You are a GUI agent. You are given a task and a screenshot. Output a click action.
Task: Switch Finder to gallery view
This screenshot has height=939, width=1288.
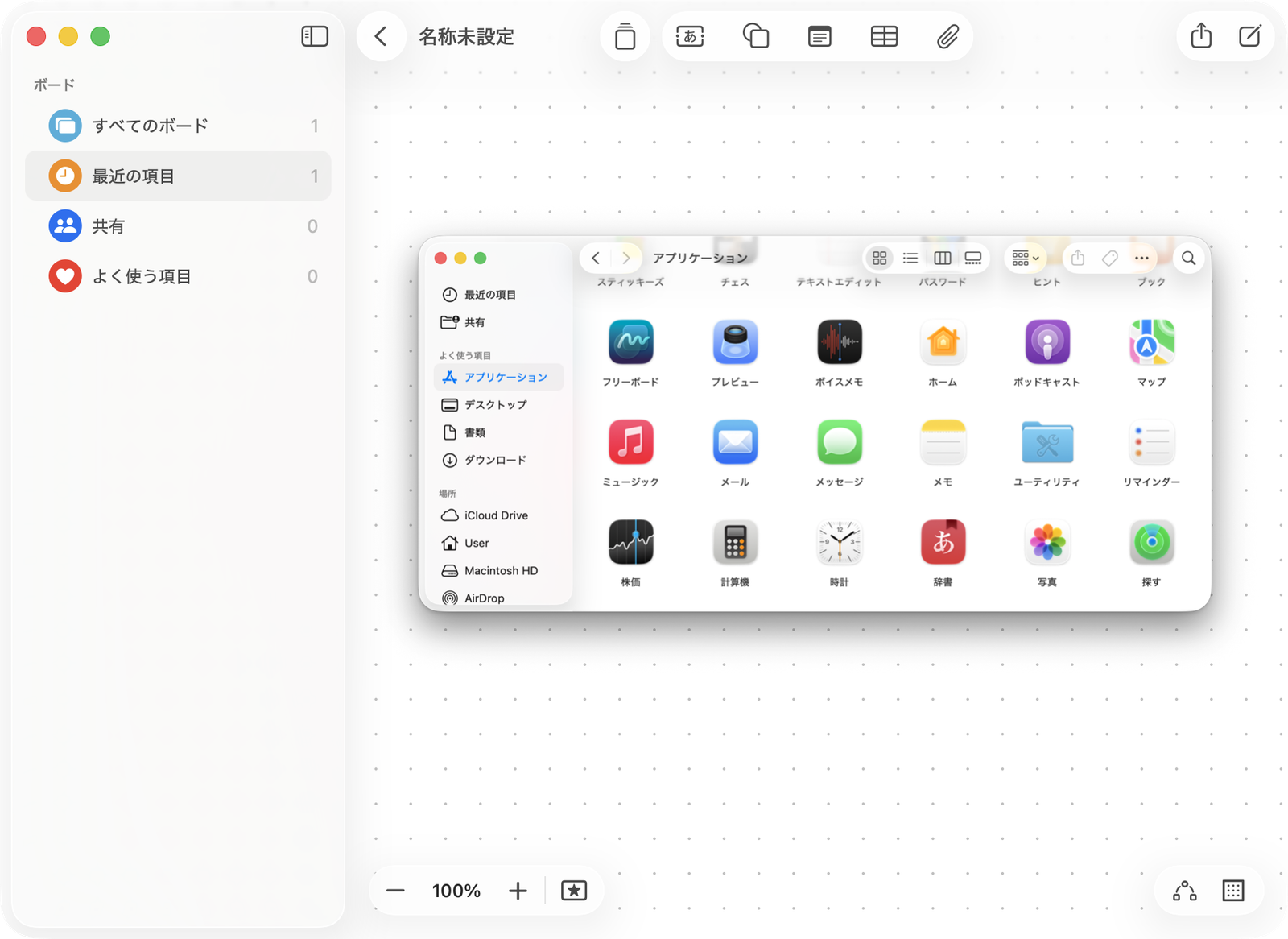(973, 258)
